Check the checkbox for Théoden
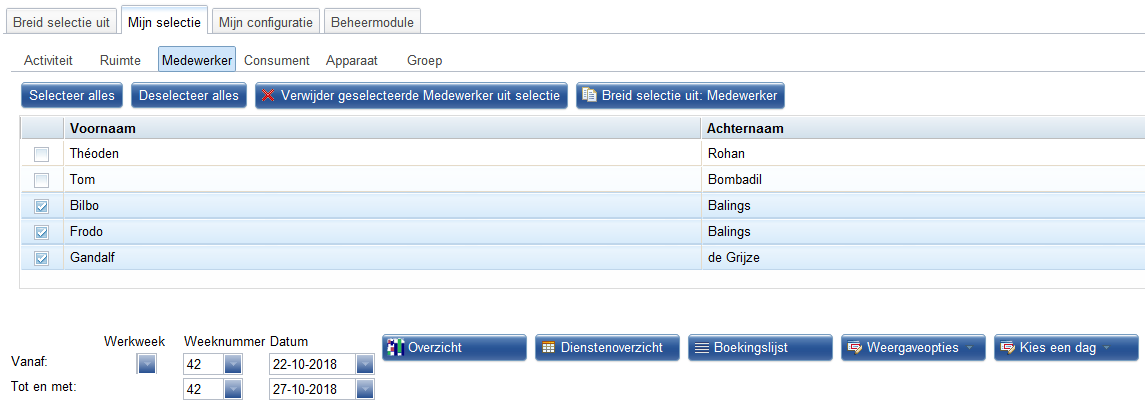The image size is (1145, 403). [42, 155]
